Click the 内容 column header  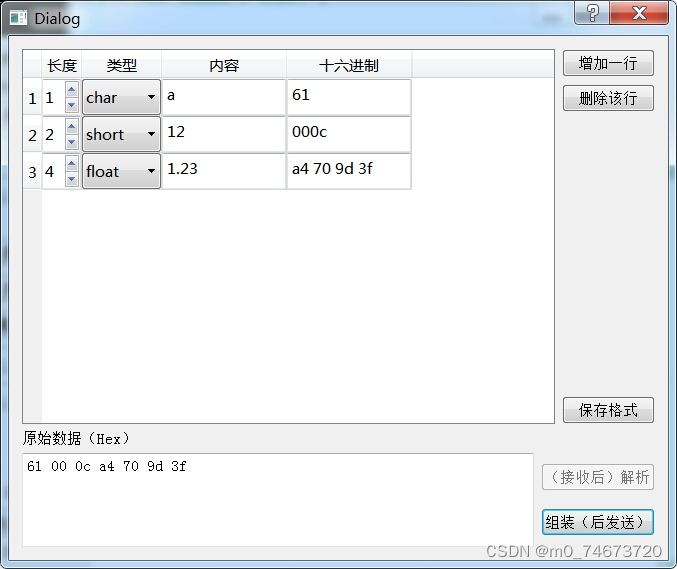coord(224,65)
